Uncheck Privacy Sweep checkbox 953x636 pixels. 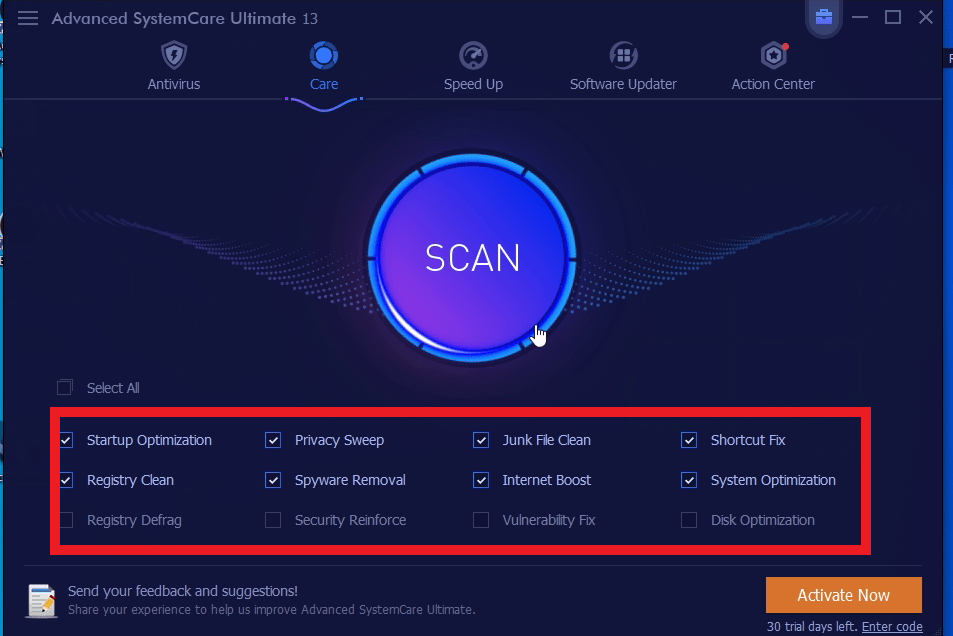(x=273, y=440)
